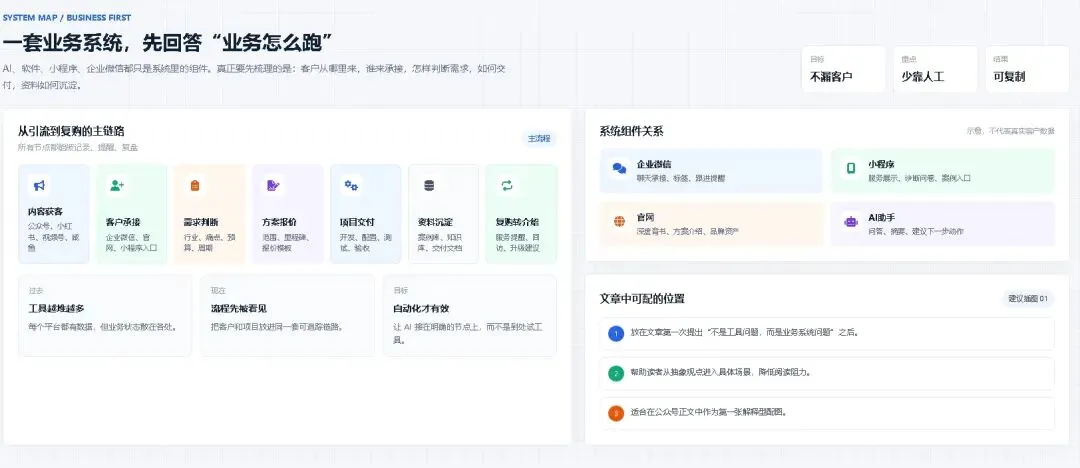
Task: Click the 从引流到复购的主链路 heading
Action: click(71, 131)
